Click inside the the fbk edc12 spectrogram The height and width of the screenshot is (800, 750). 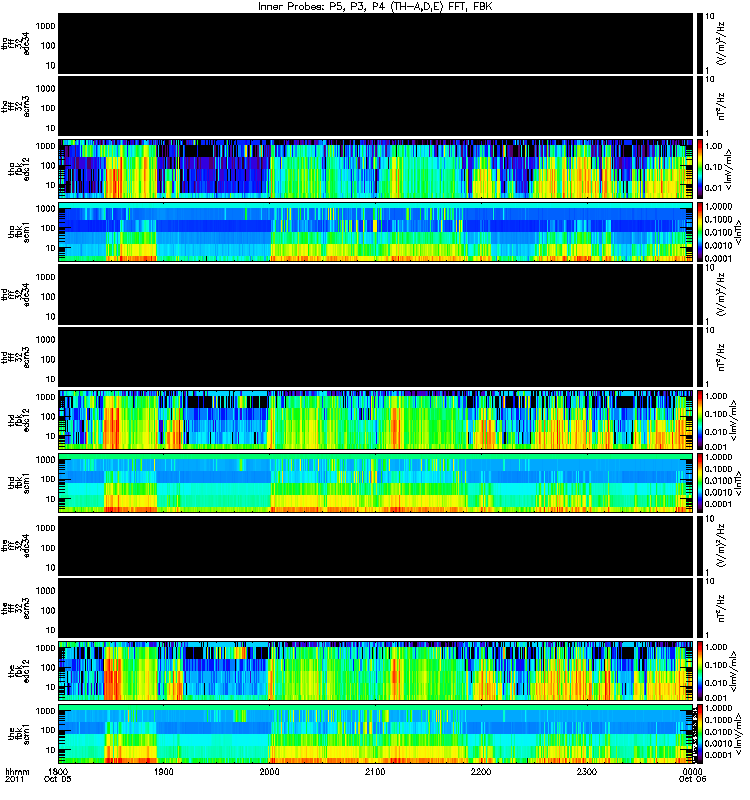pyautogui.click(x=376, y=671)
